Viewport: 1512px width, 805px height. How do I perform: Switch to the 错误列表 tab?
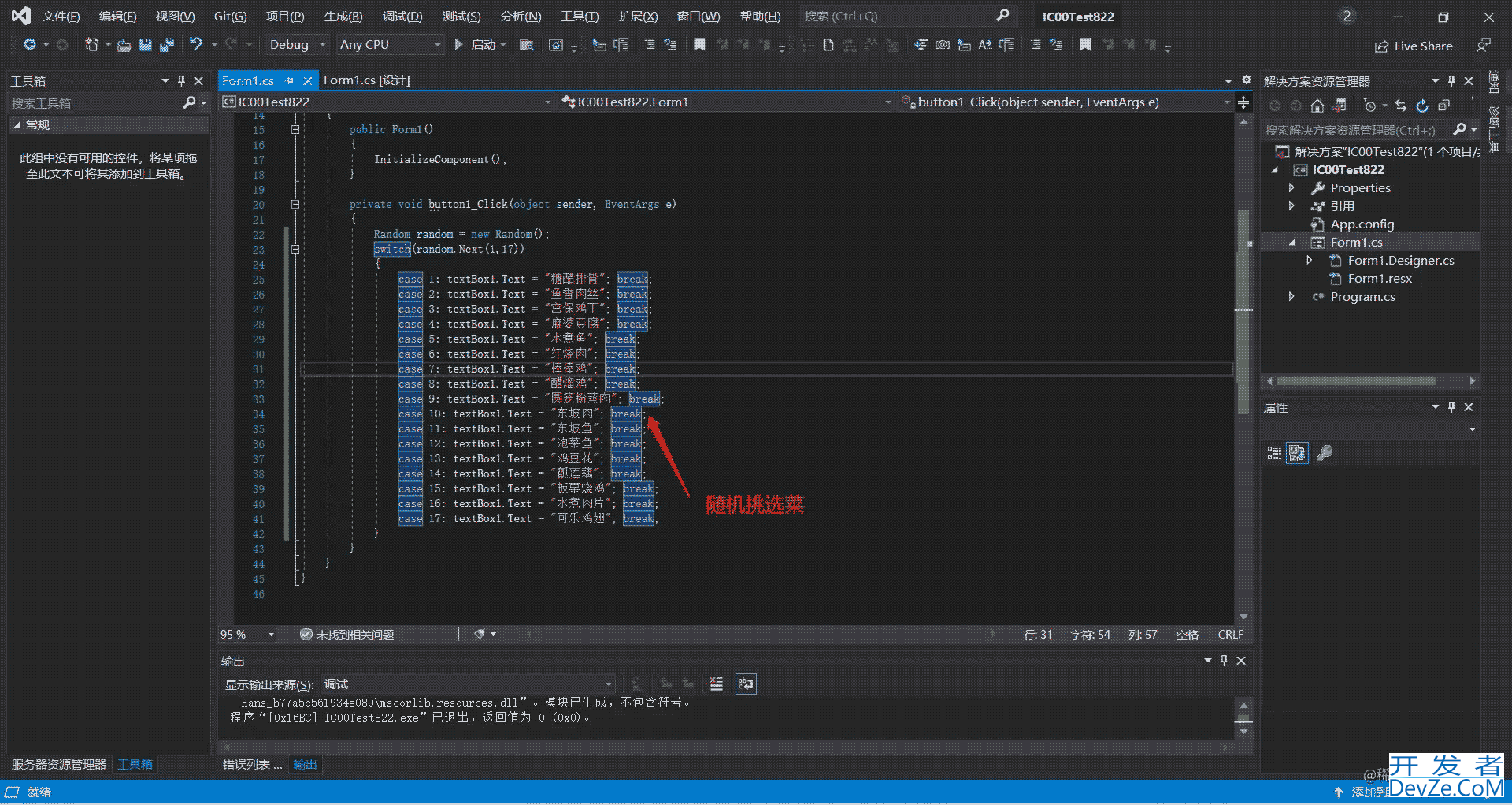251,764
